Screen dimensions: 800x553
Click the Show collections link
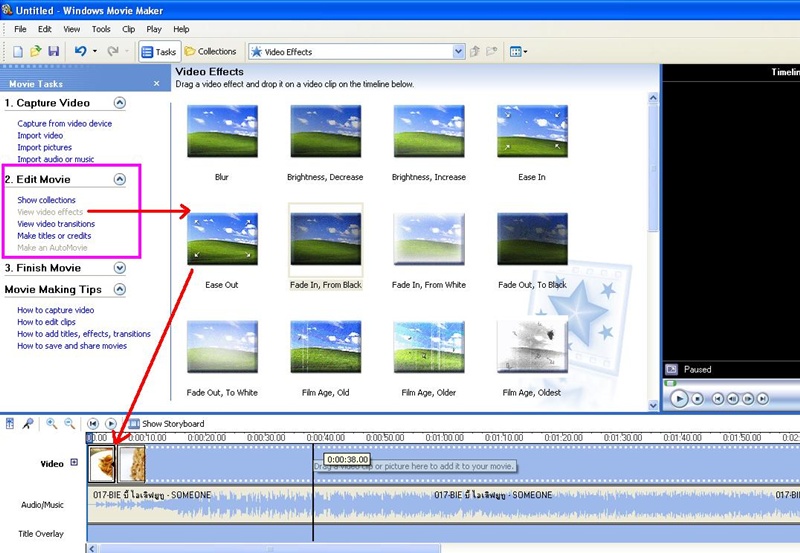click(46, 200)
